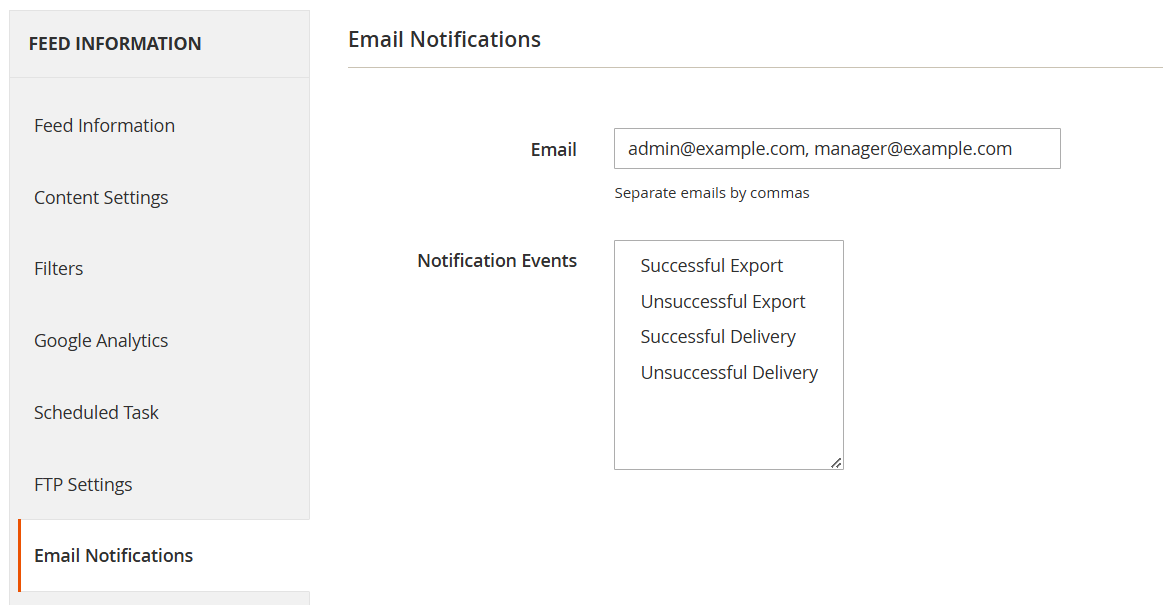The height and width of the screenshot is (605, 1163).
Task: Click the Email field label
Action: (x=553, y=150)
